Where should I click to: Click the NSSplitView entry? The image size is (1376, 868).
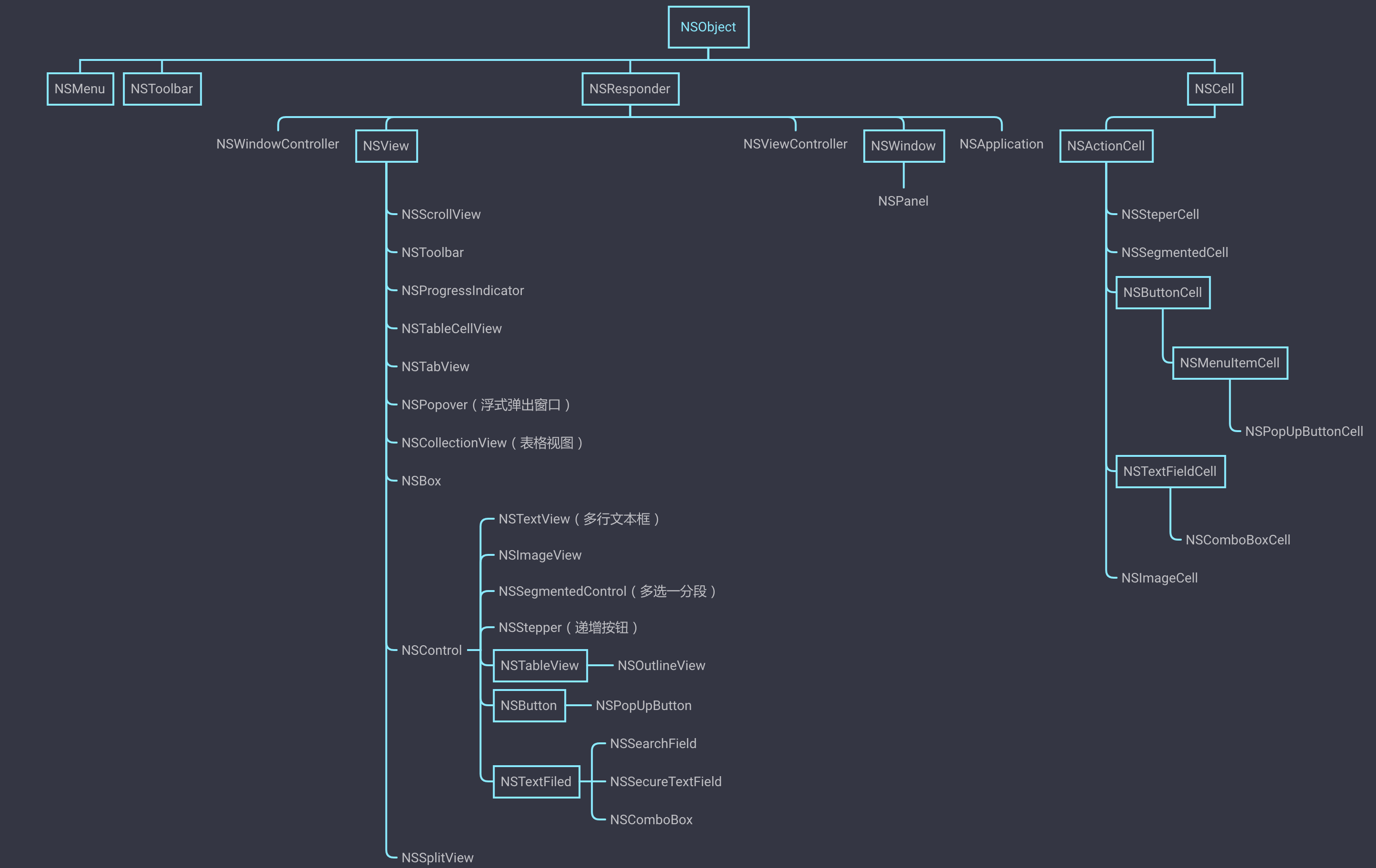click(x=438, y=858)
